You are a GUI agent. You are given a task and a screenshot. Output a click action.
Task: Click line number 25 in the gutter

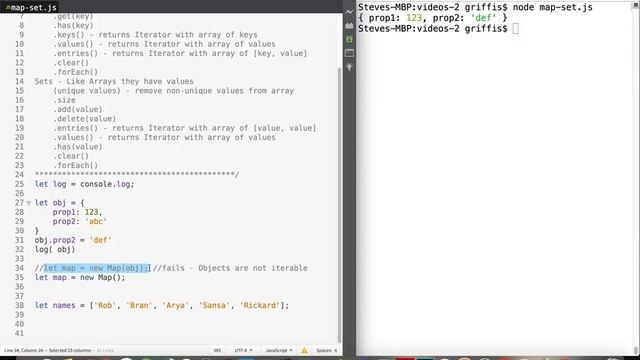pyautogui.click(x=19, y=184)
